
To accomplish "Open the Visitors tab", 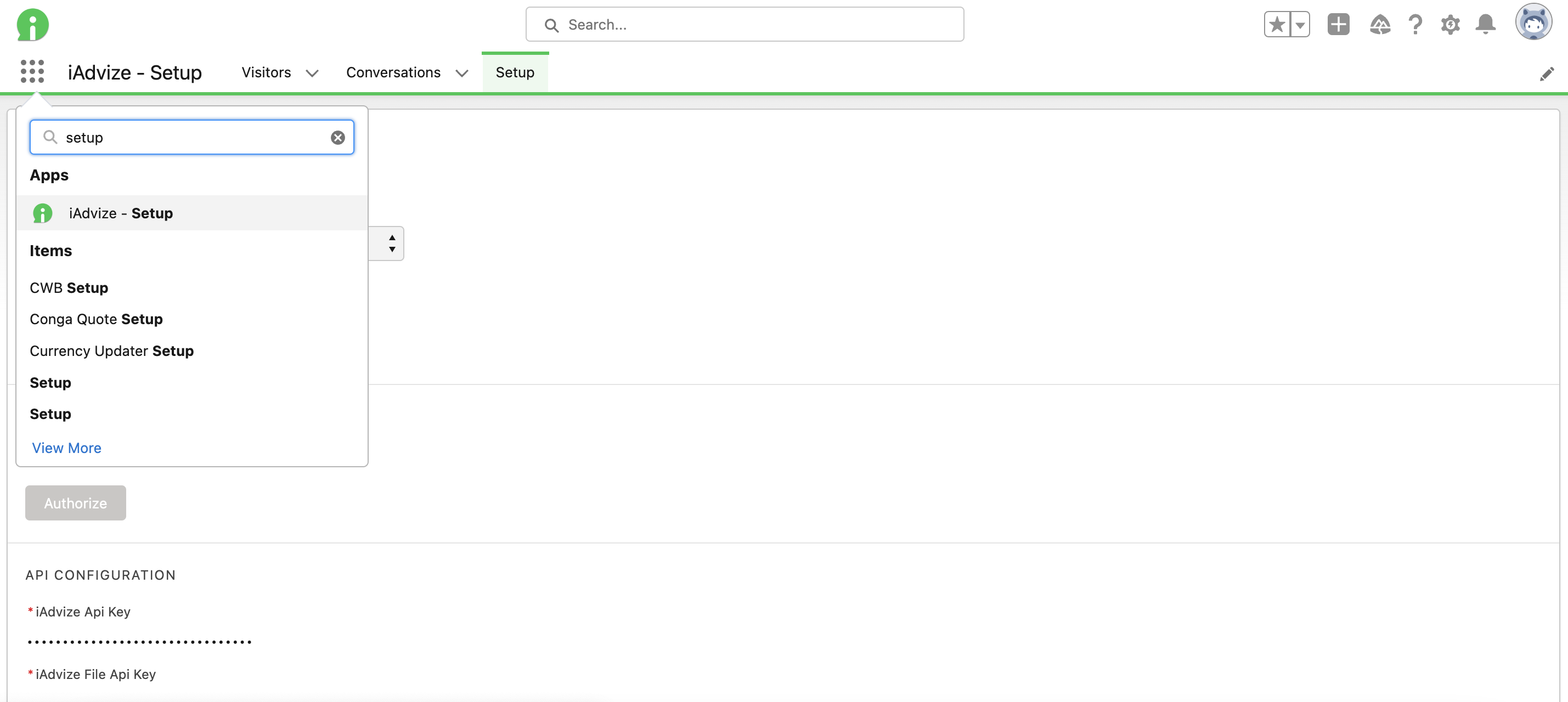I will click(x=266, y=72).
